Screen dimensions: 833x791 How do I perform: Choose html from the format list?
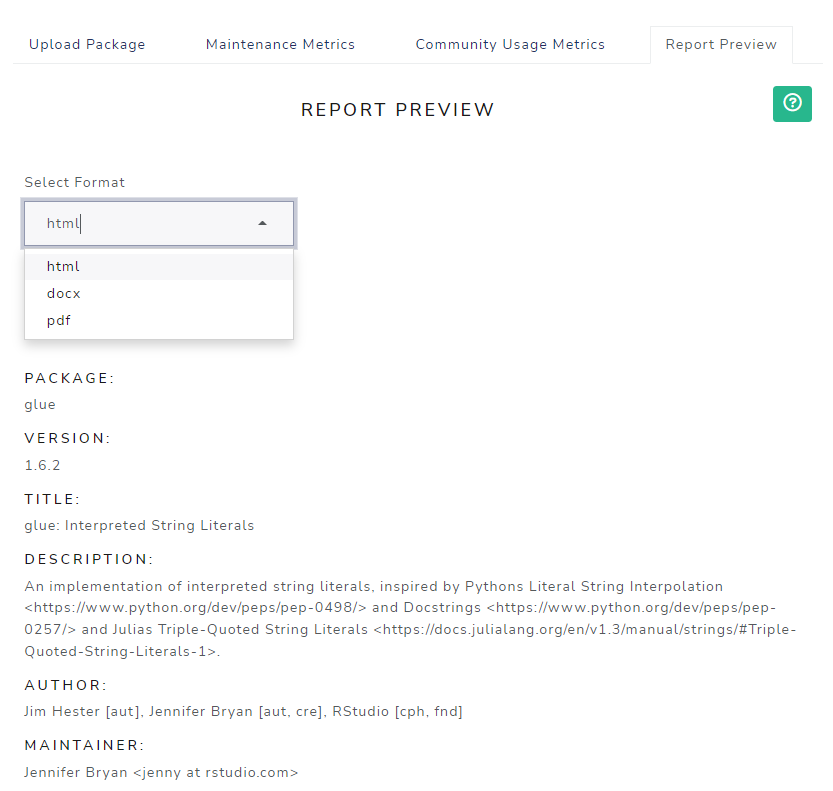coord(63,267)
